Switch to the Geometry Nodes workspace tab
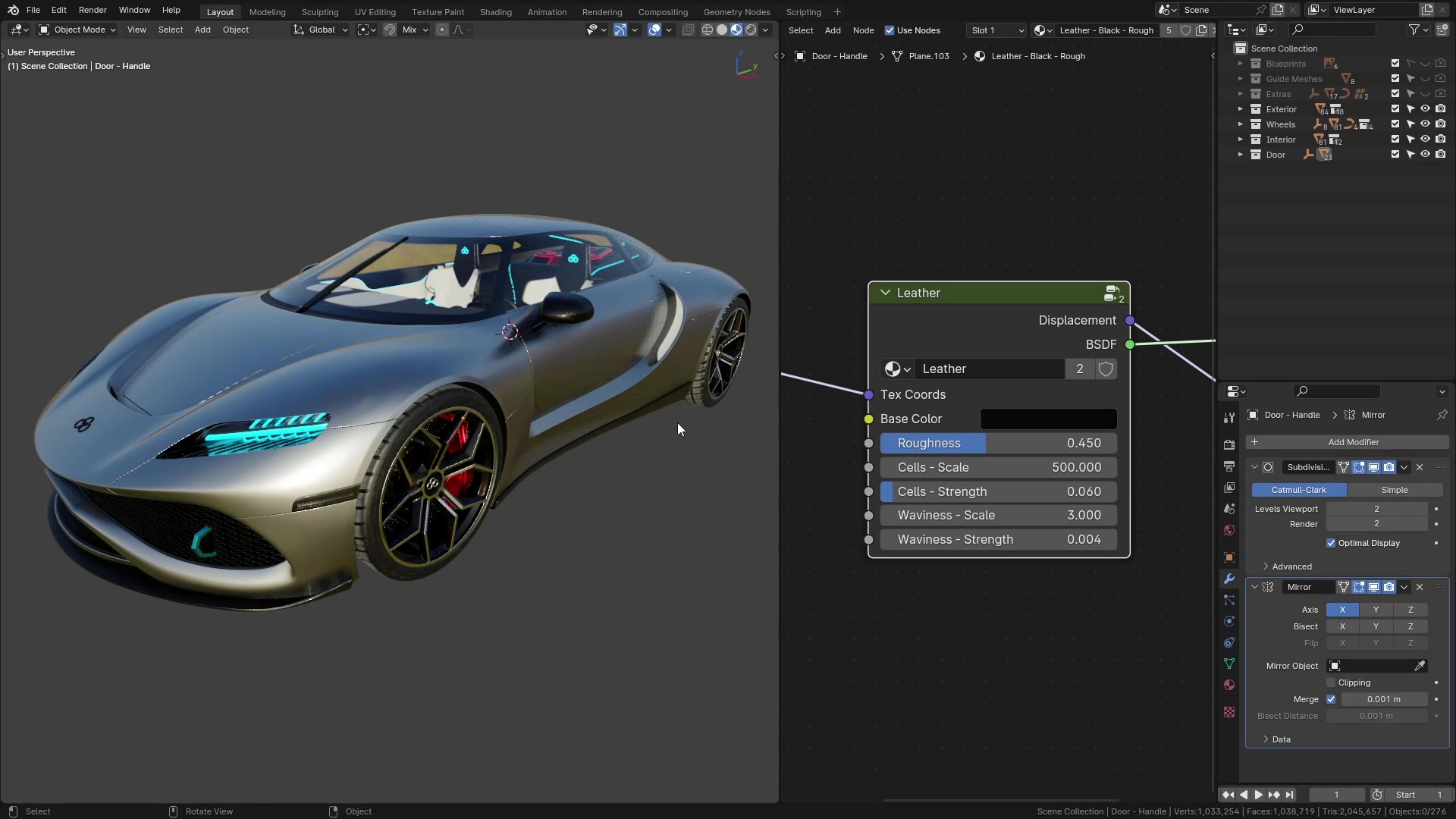 click(736, 12)
